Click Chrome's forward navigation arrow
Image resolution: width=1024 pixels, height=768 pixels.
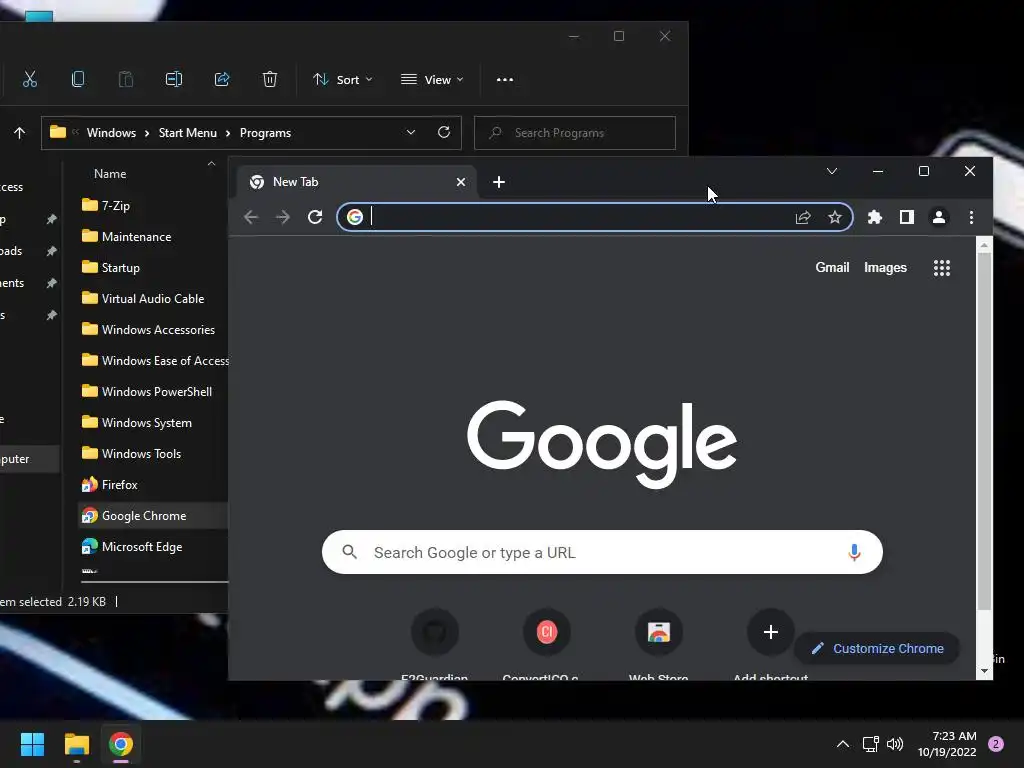[283, 217]
